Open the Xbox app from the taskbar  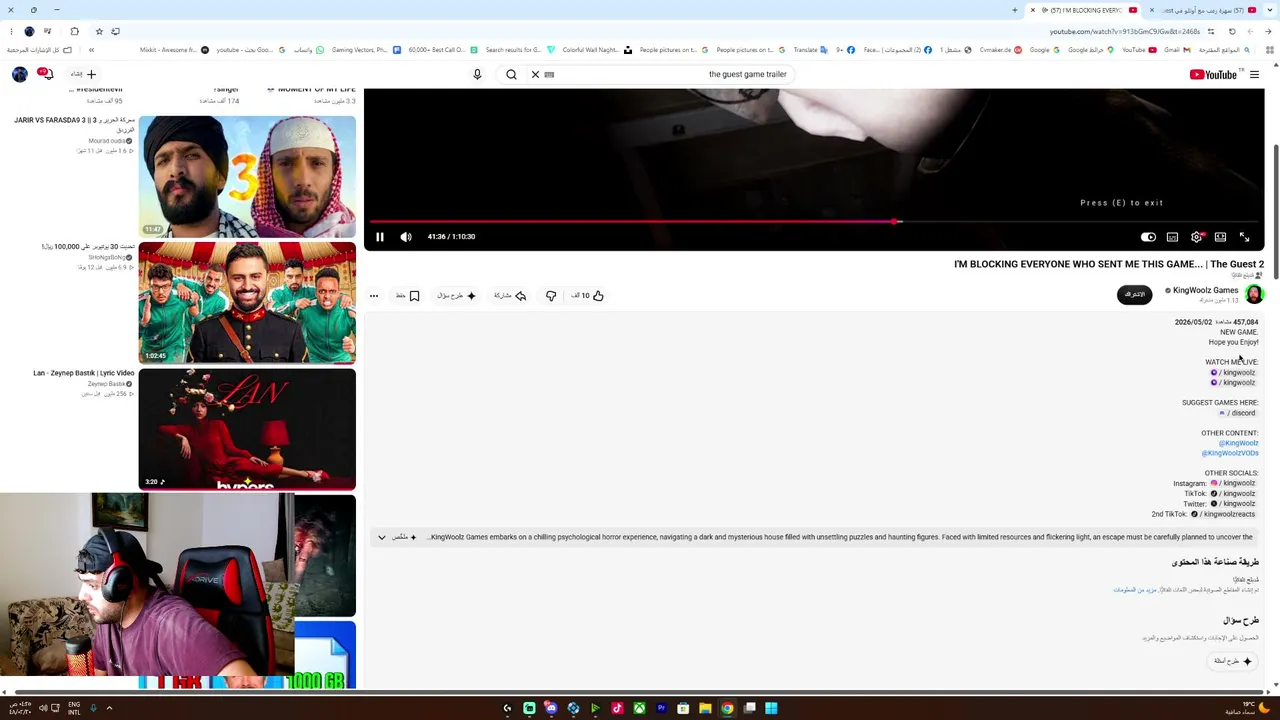pos(639,708)
